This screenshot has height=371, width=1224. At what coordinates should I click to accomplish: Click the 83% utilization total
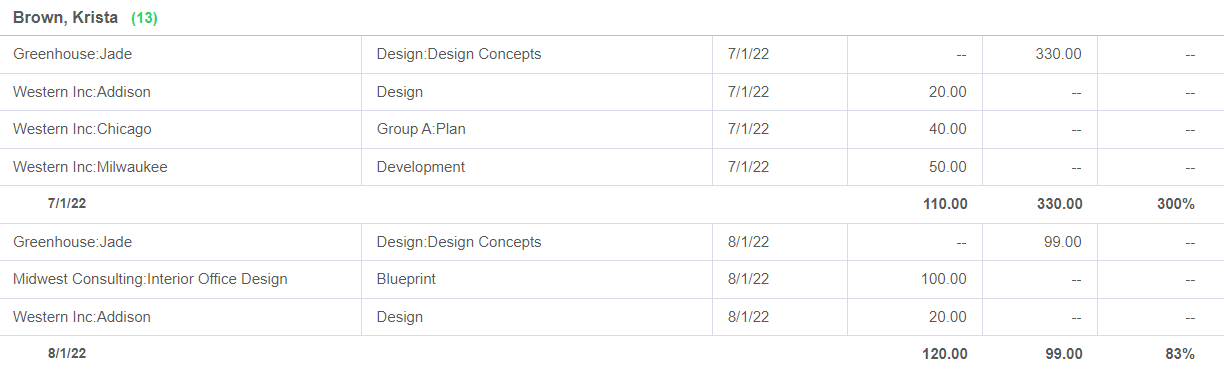coord(1179,354)
